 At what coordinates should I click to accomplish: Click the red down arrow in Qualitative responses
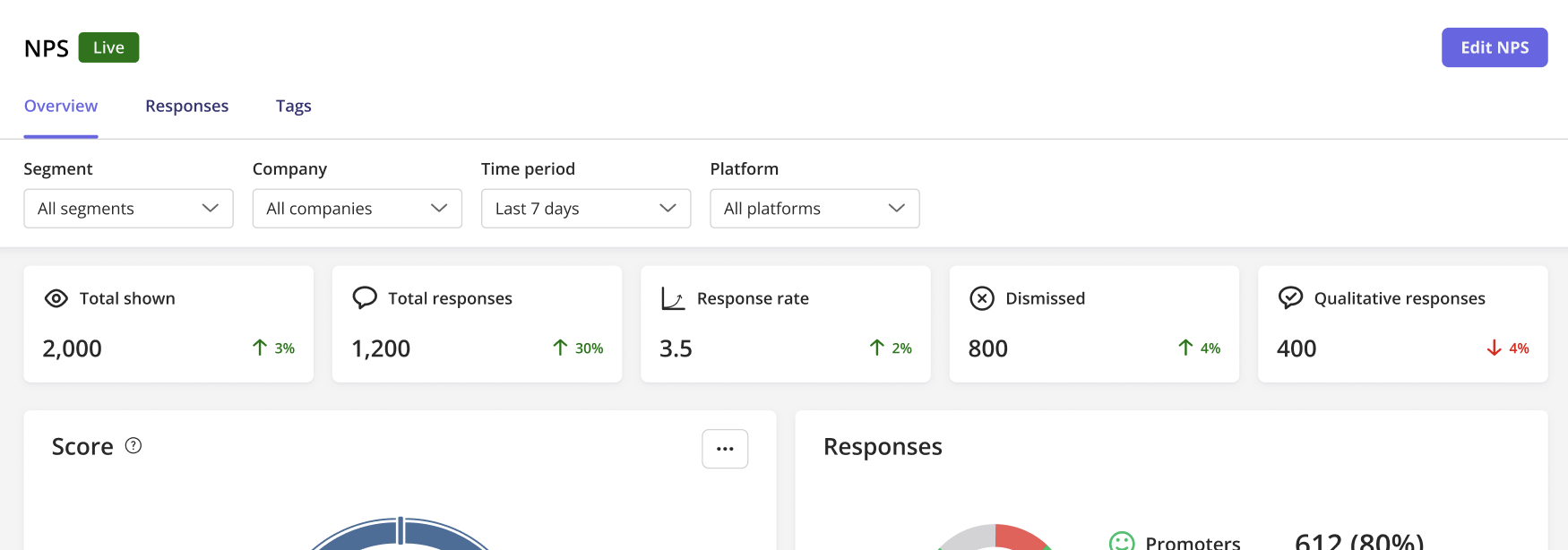tap(1494, 348)
